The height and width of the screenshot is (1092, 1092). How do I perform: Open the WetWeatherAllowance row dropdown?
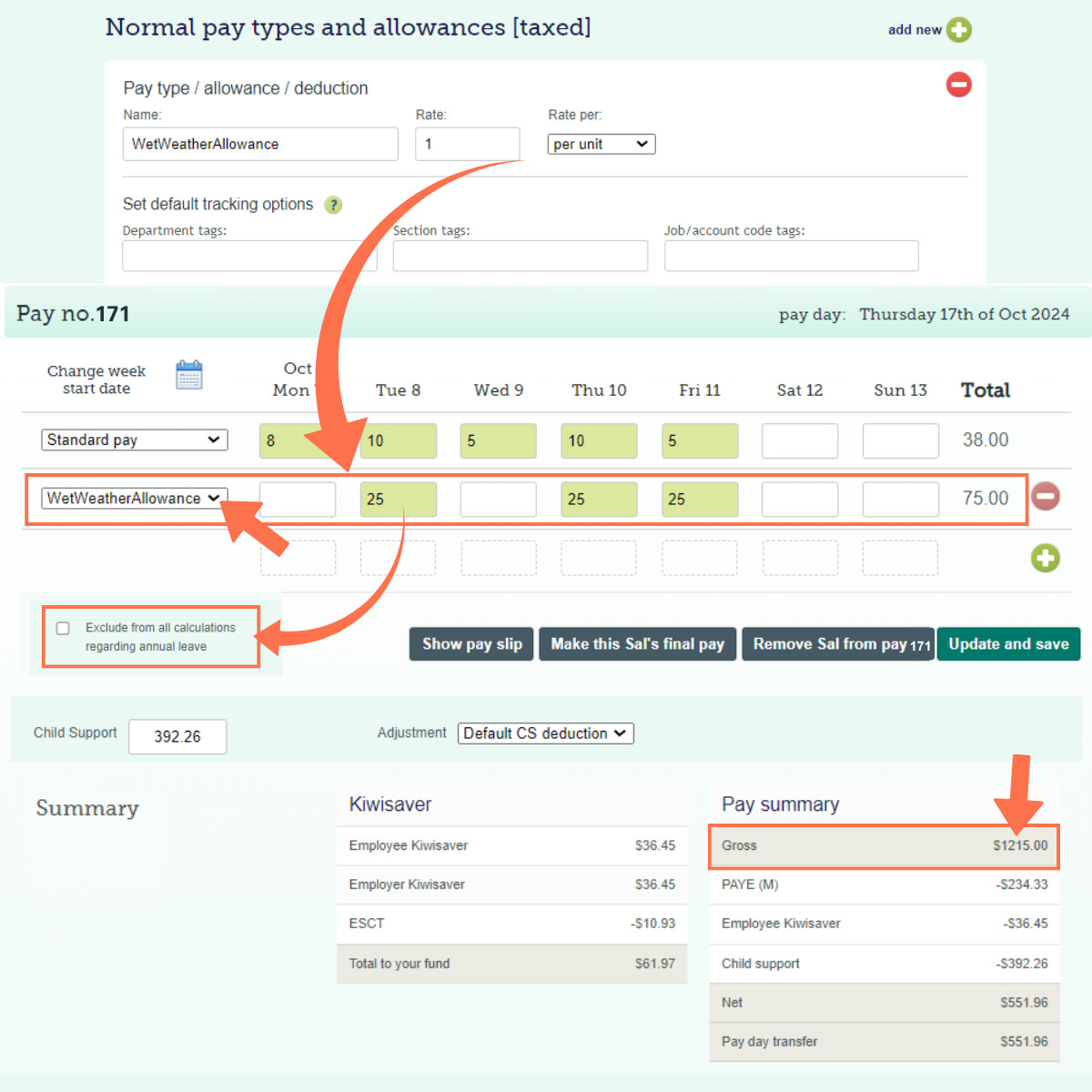coord(134,498)
